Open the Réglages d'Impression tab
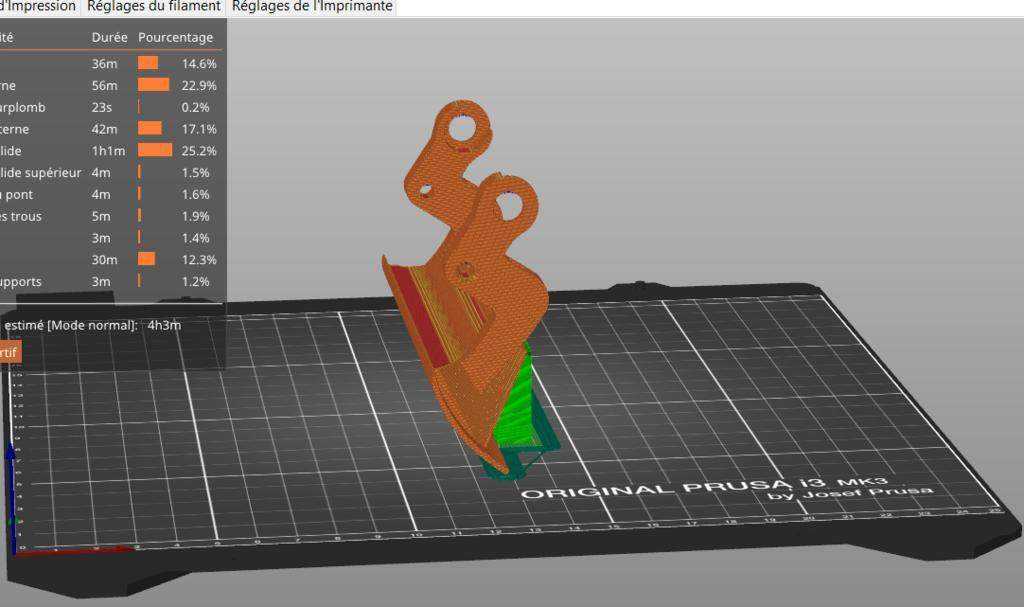1024x607 pixels. 38,7
